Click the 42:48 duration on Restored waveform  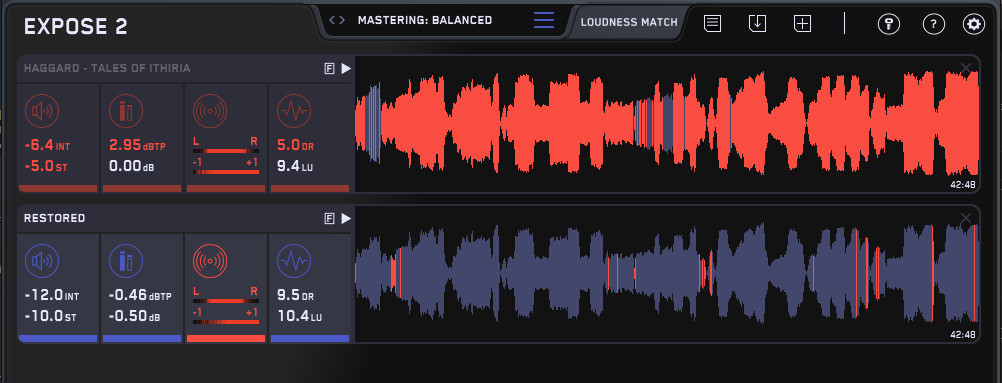coord(962,334)
